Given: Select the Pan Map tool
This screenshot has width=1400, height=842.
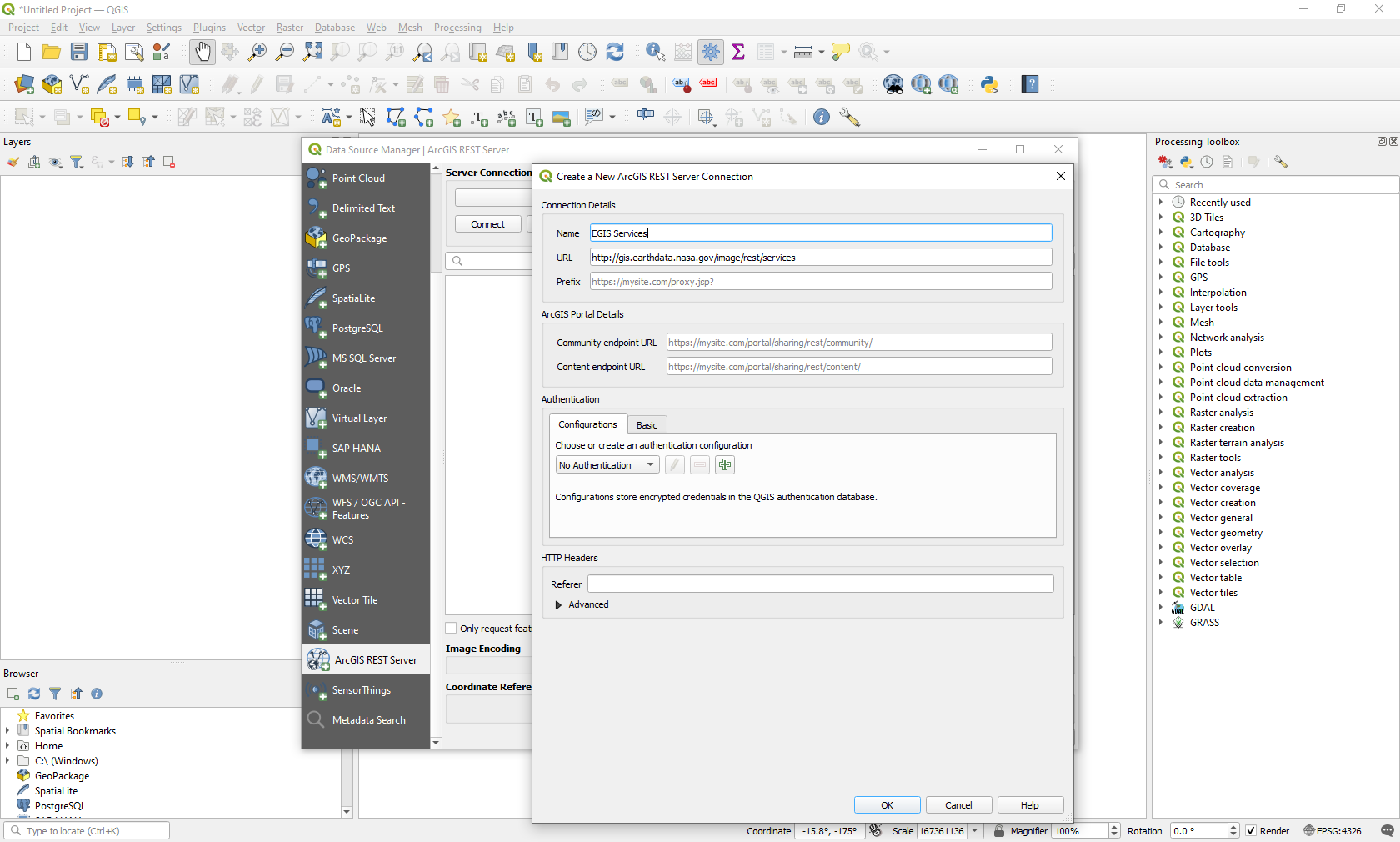Looking at the screenshot, I should coord(202,52).
